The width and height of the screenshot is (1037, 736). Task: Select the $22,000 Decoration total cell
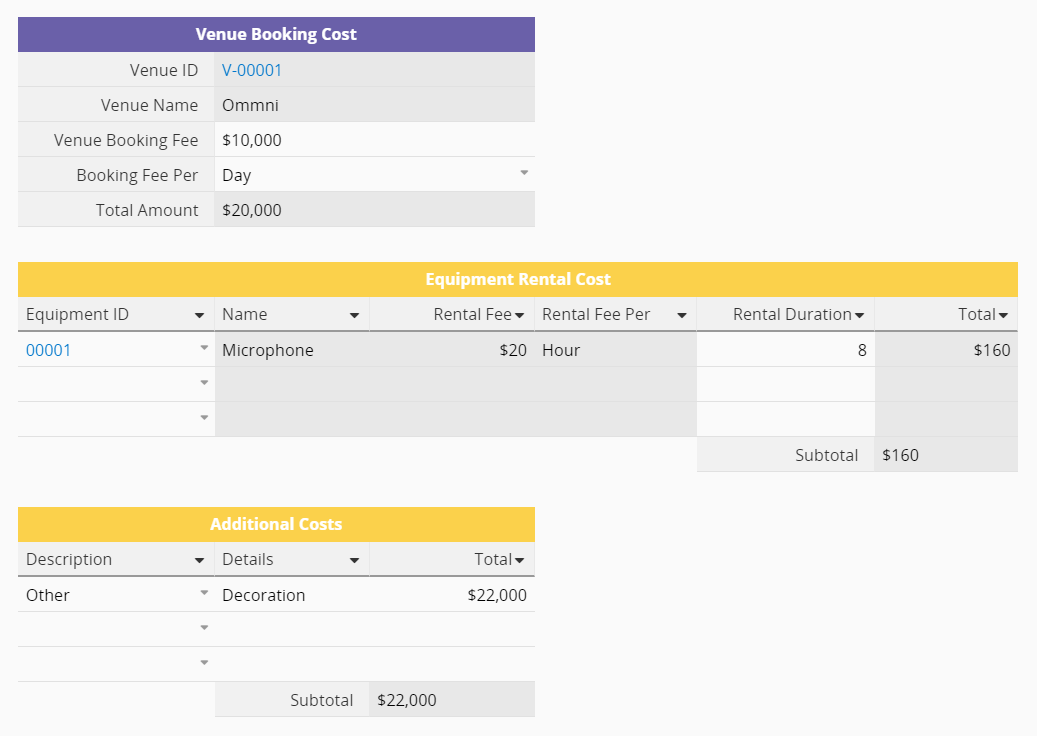pyautogui.click(x=452, y=595)
